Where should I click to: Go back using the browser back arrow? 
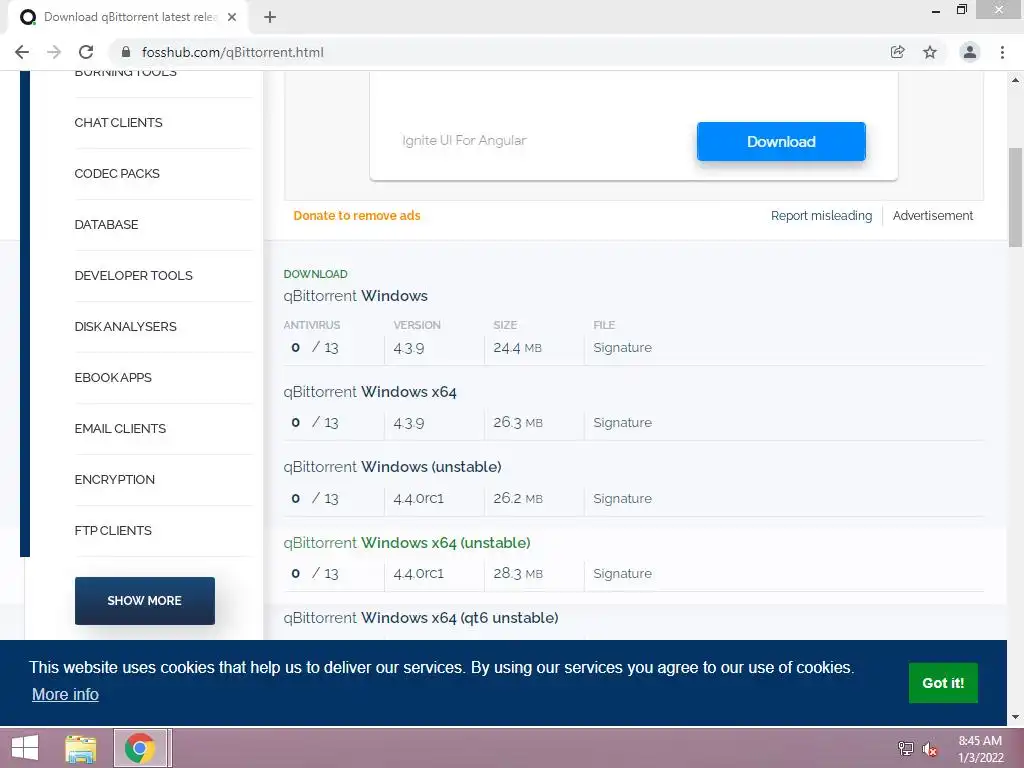pyautogui.click(x=22, y=52)
